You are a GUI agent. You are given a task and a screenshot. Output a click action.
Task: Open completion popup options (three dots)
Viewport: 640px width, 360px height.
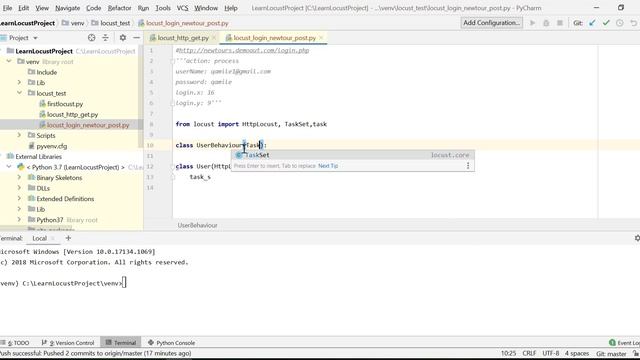[x=468, y=166]
